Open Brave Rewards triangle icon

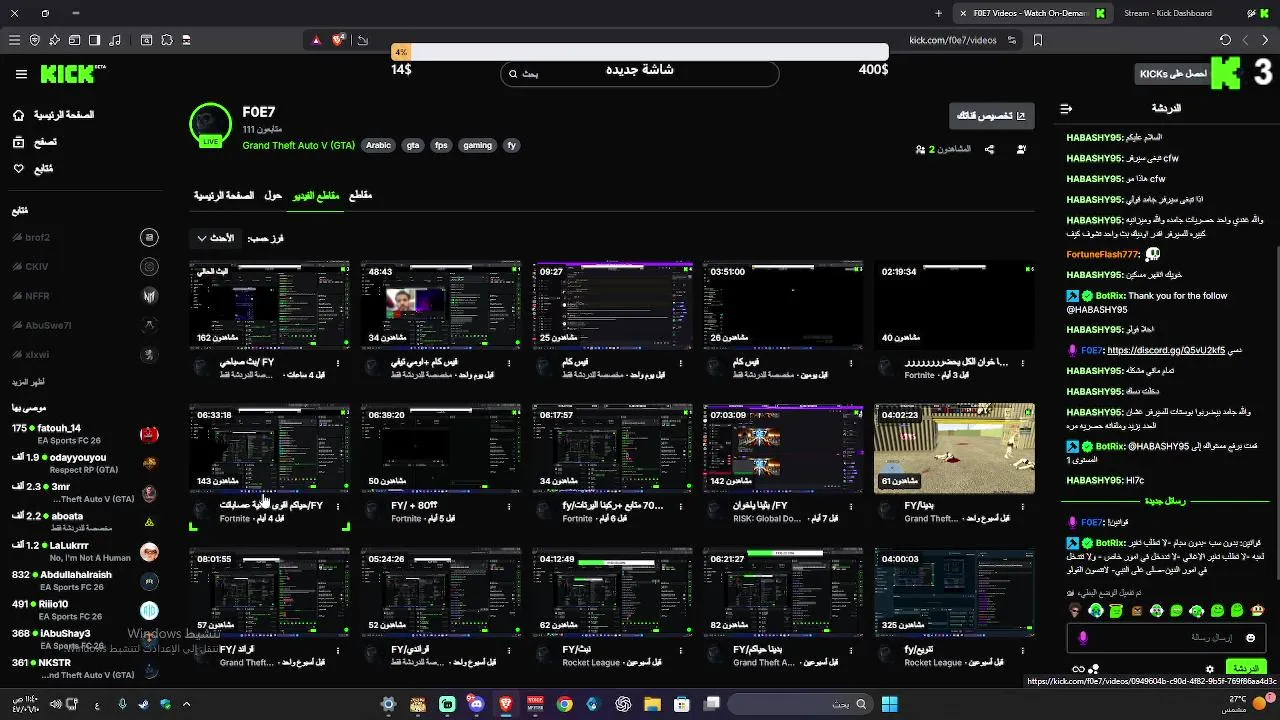pos(316,40)
